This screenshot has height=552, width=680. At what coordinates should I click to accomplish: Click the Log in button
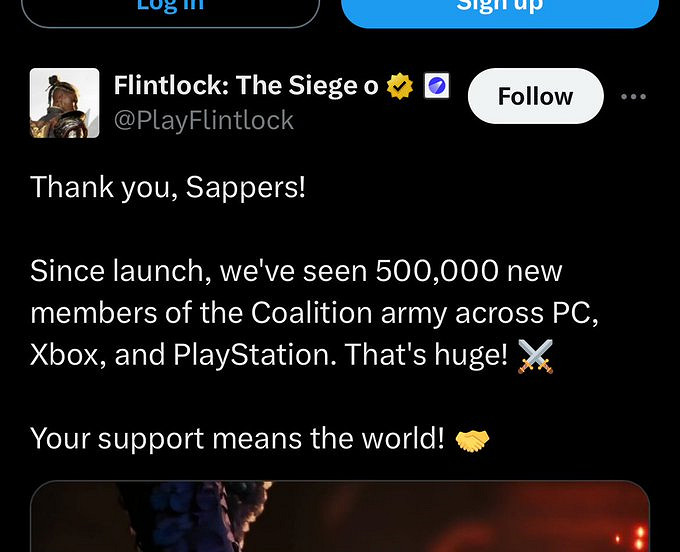[x=170, y=11]
